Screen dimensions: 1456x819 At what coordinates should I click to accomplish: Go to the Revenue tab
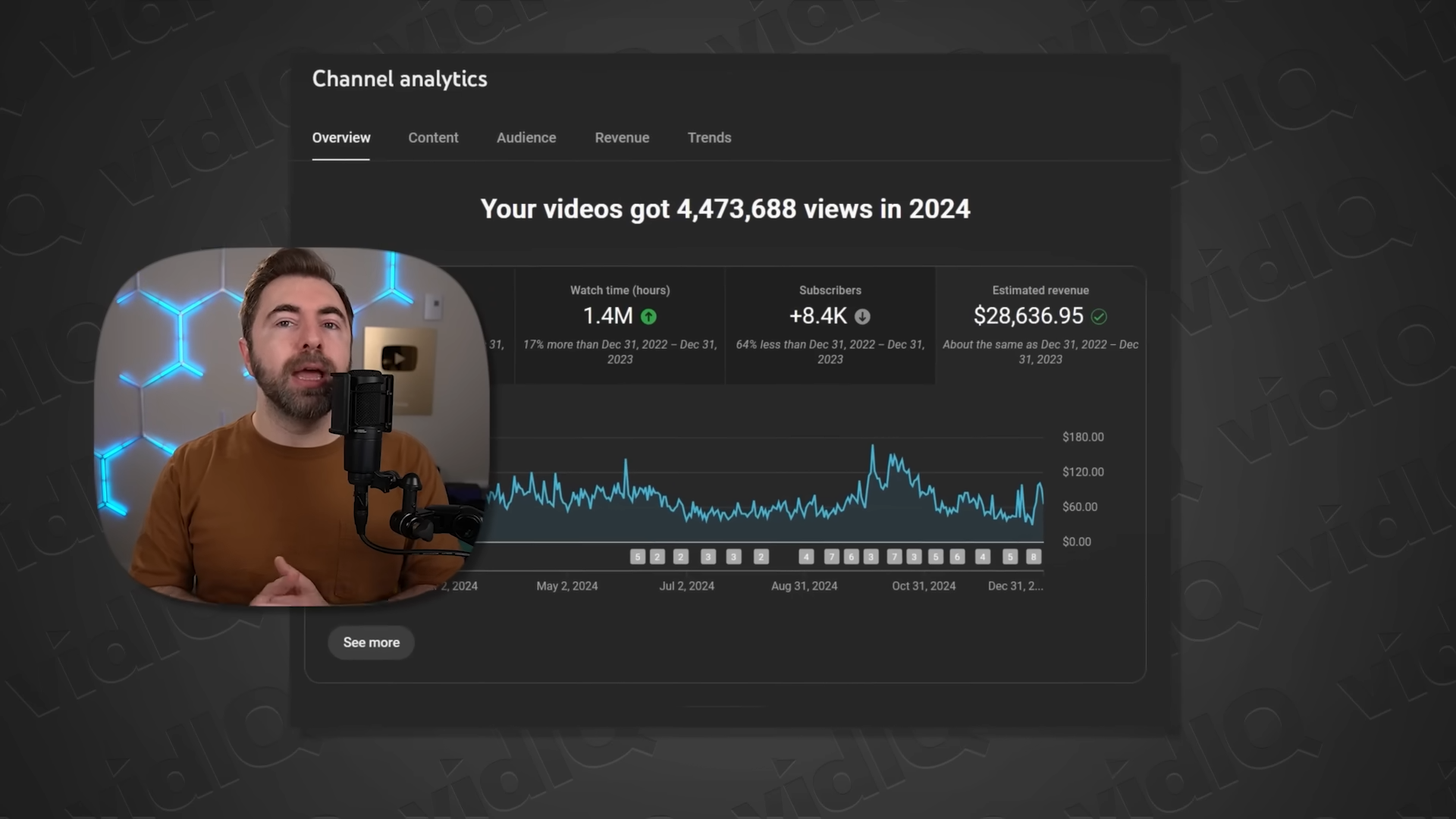coord(622,138)
